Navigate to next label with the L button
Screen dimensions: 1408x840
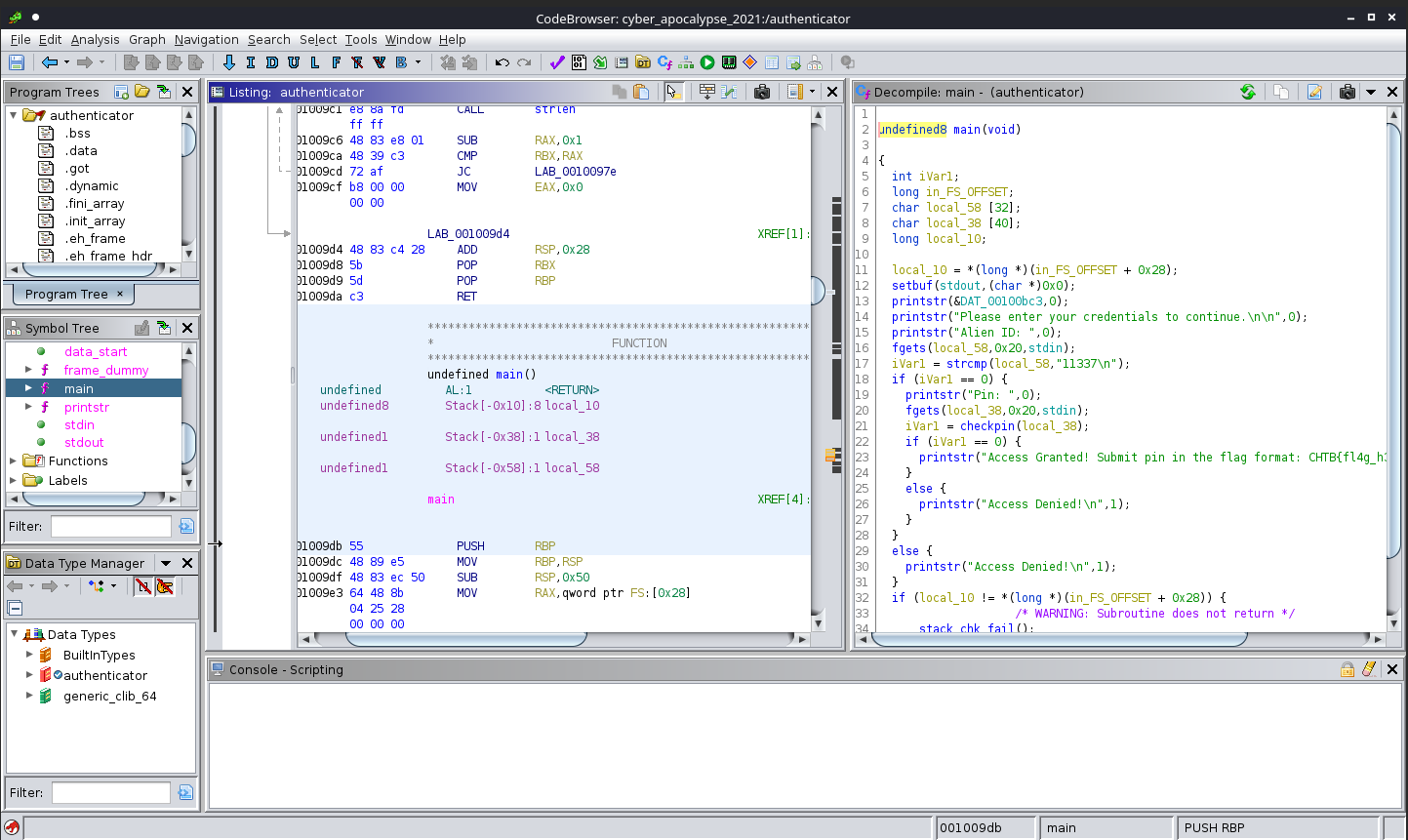click(314, 62)
